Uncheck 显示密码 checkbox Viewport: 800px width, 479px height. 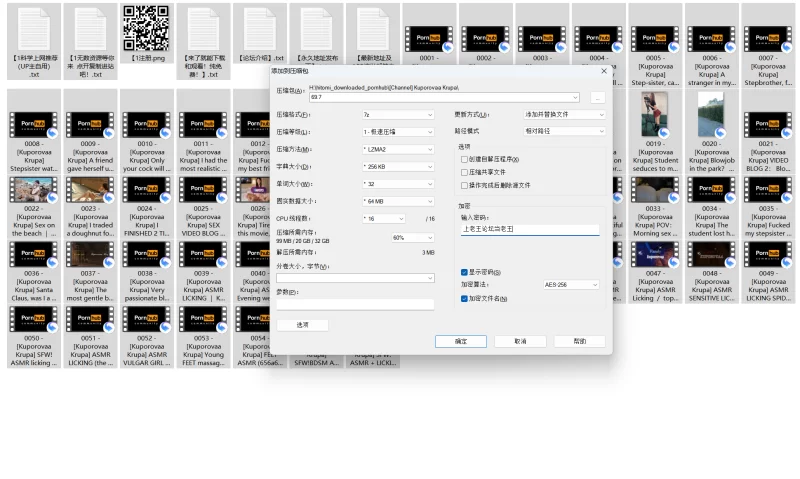pos(464,272)
